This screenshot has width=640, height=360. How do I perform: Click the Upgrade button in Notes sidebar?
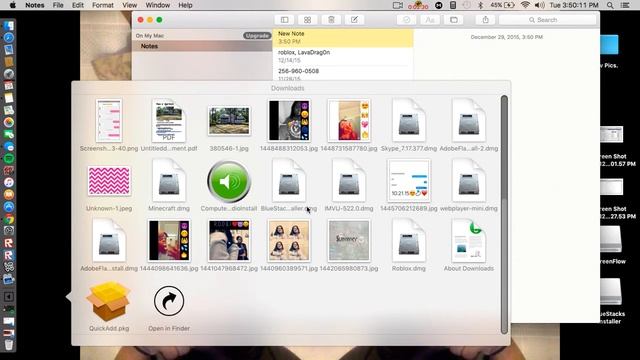tap(257, 36)
